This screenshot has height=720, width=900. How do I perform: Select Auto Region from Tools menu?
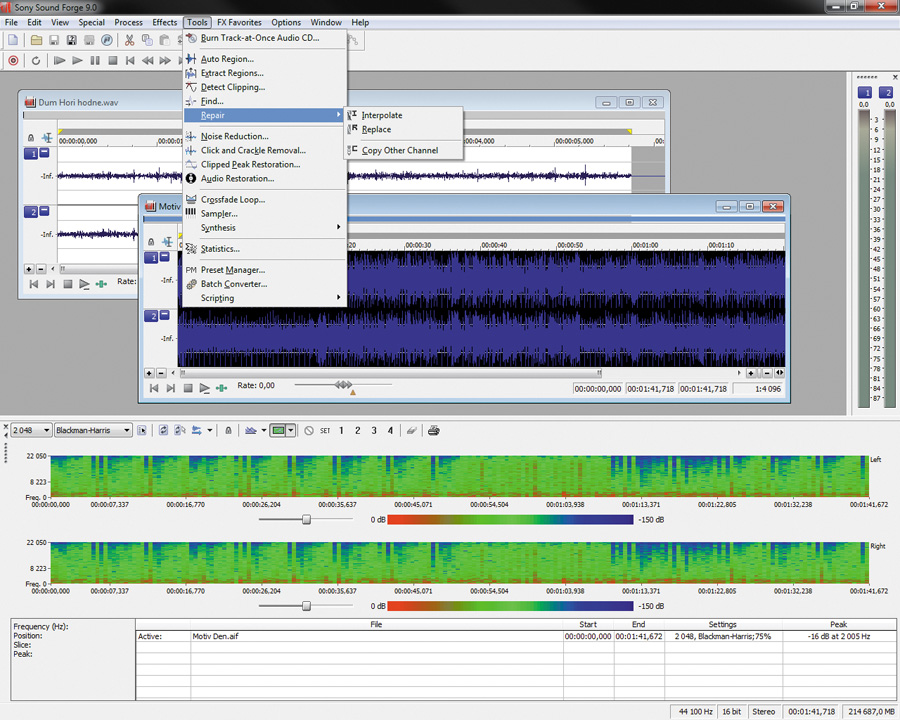point(265,59)
